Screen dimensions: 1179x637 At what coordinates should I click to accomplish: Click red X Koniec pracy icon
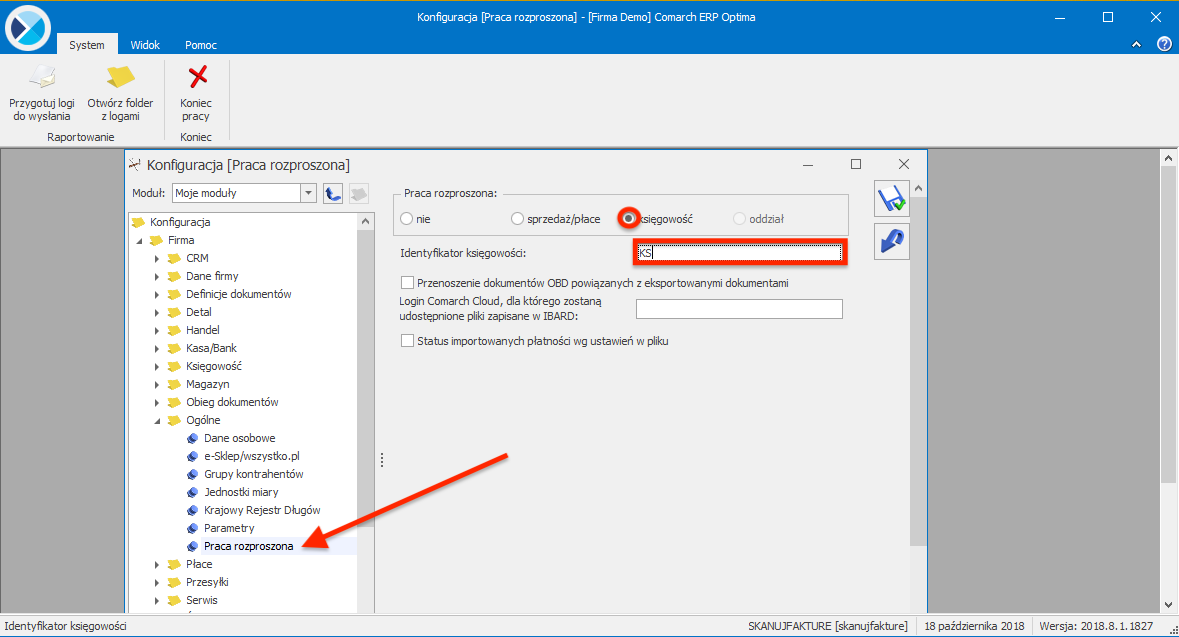(x=197, y=77)
